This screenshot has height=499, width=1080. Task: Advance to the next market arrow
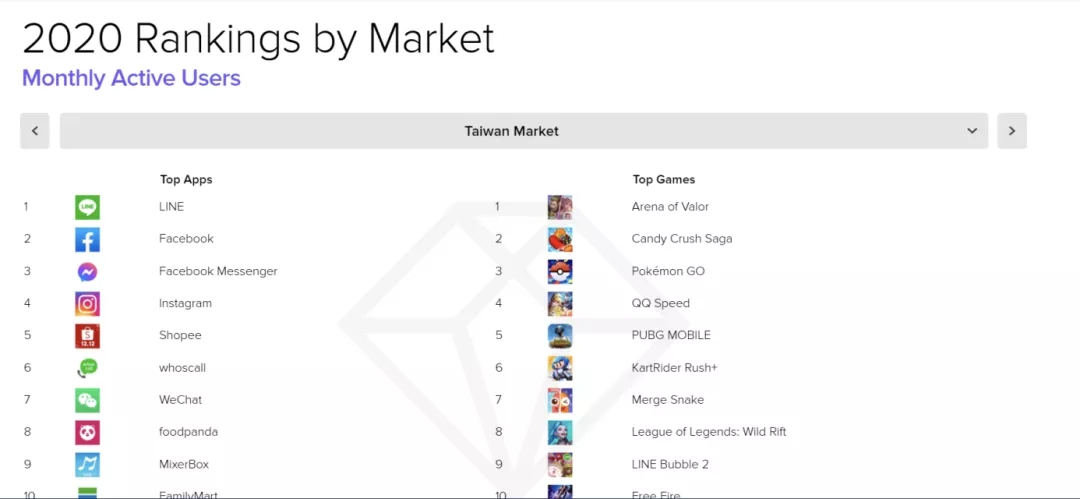[1012, 131]
